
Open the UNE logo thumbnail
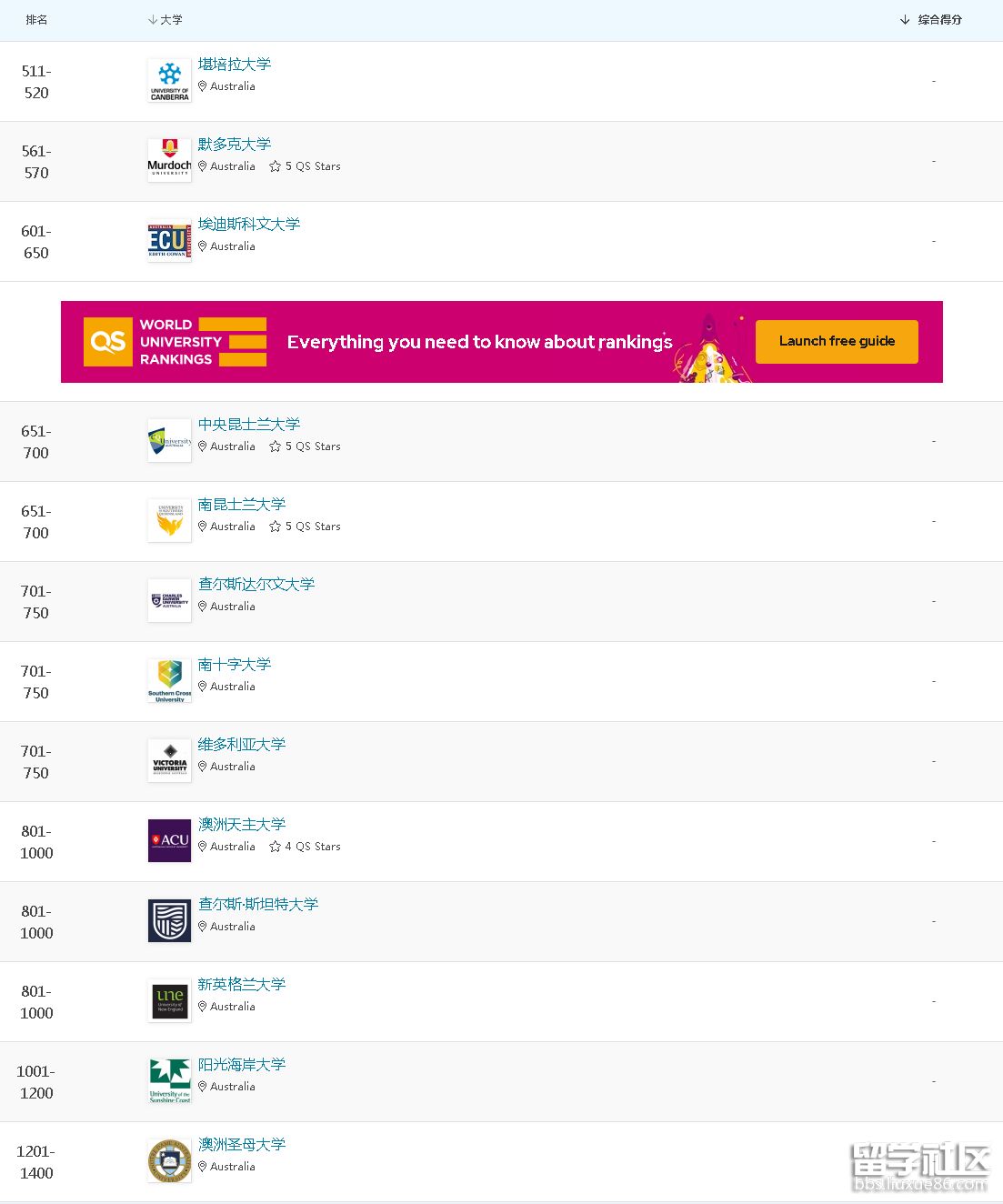coord(169,1001)
